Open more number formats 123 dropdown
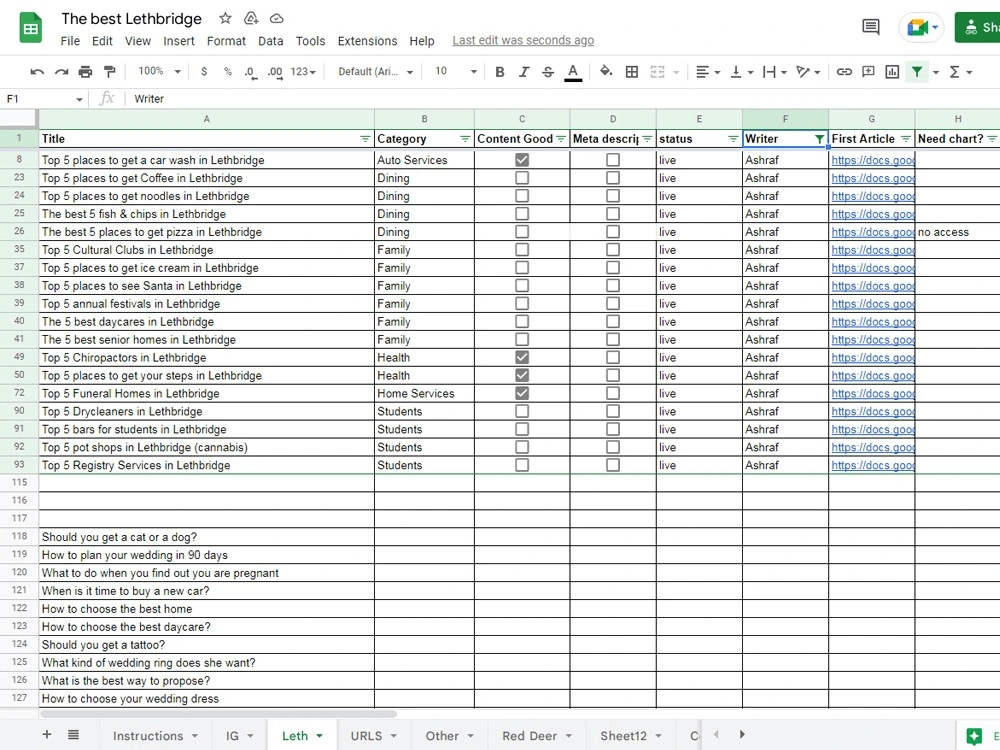This screenshot has width=1000, height=750. click(303, 72)
